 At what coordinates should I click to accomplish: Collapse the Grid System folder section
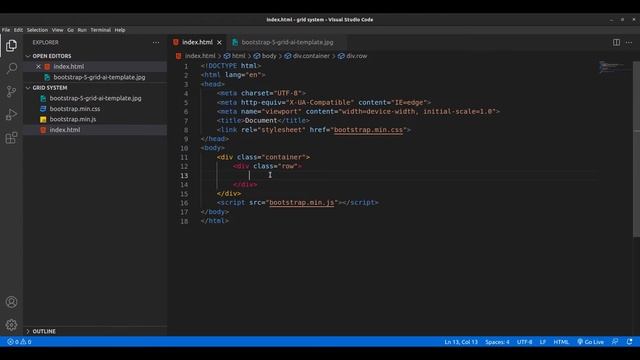click(50, 88)
